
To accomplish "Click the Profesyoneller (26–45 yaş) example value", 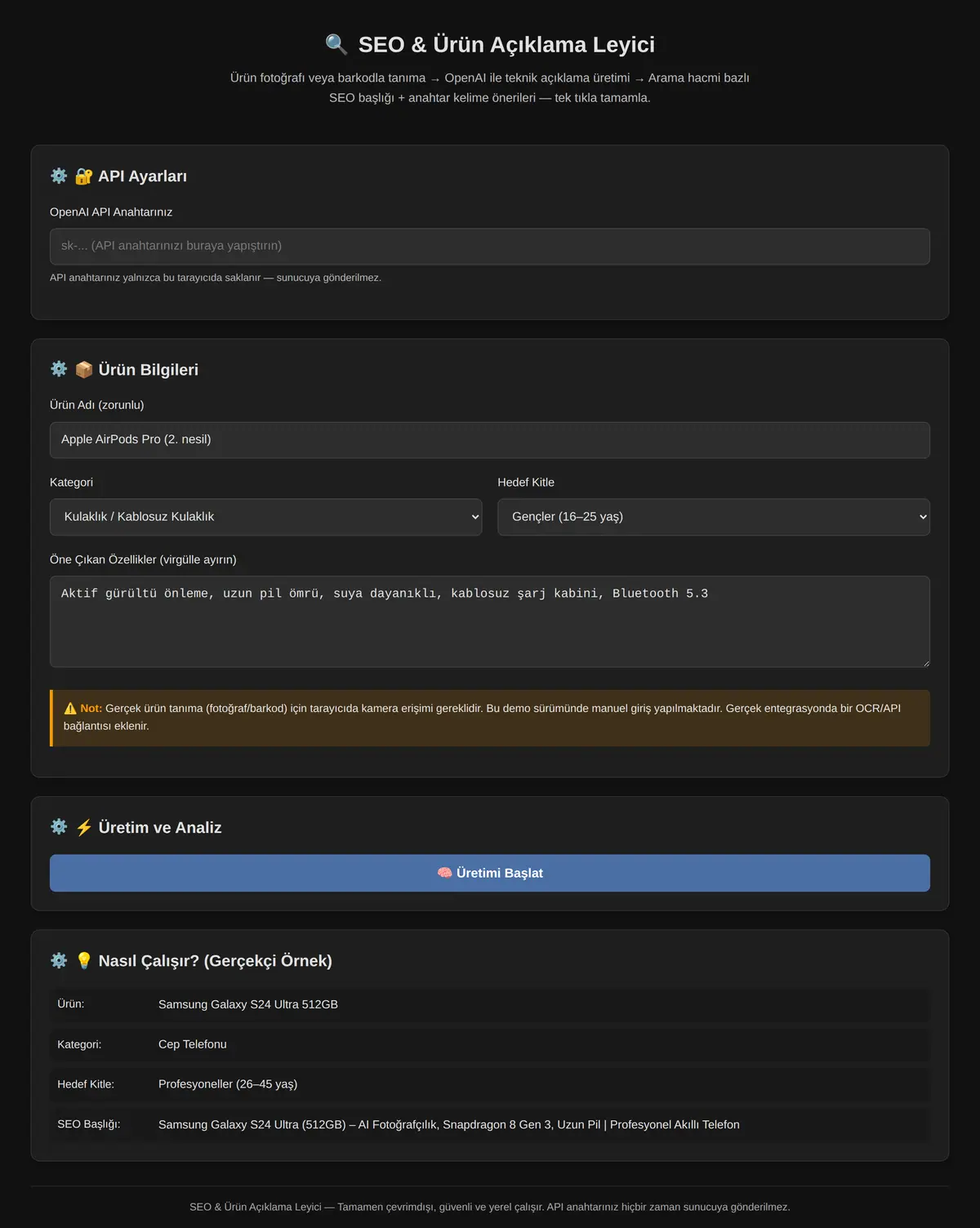I will pyautogui.click(x=228, y=1084).
